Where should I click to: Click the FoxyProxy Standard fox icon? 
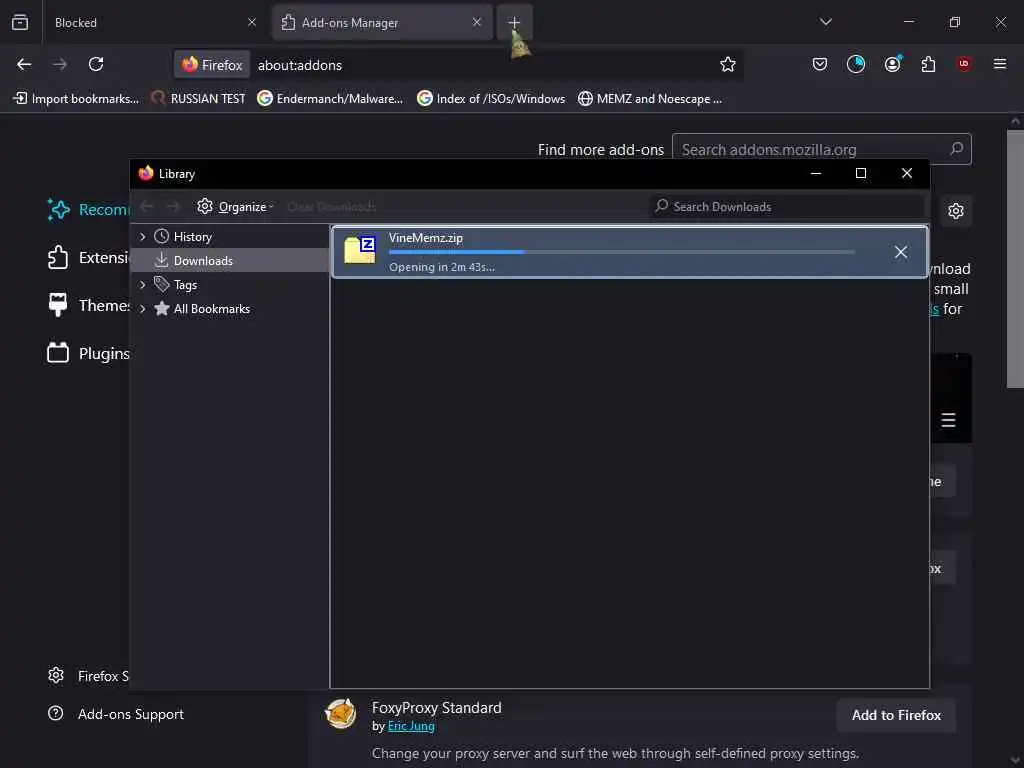[x=340, y=714]
